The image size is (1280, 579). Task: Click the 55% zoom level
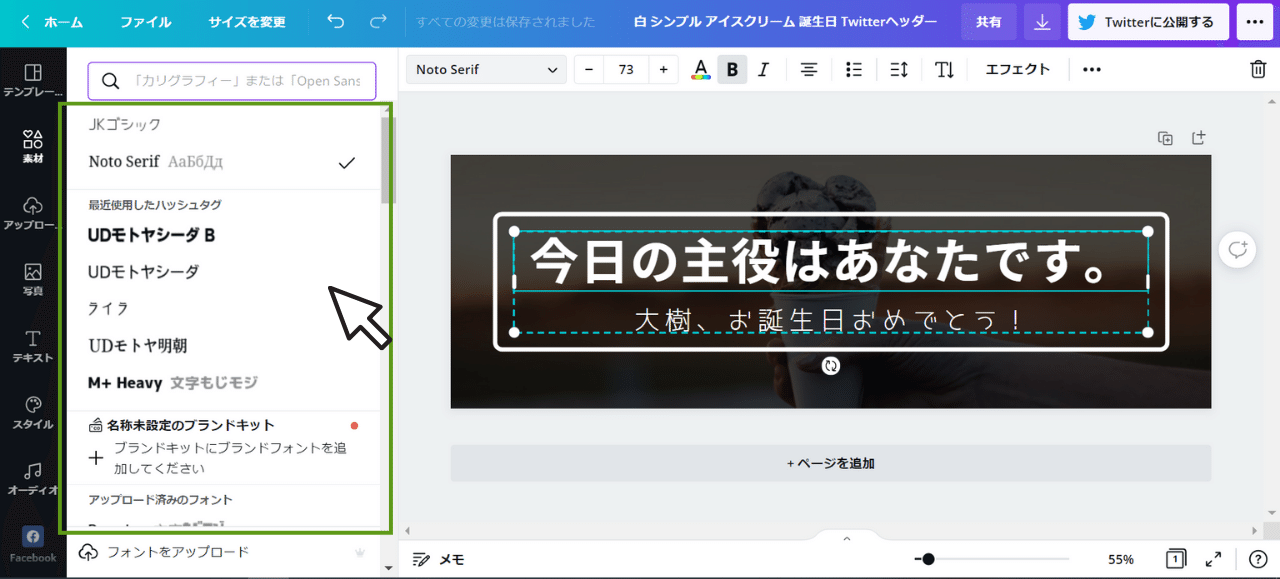click(x=1121, y=559)
